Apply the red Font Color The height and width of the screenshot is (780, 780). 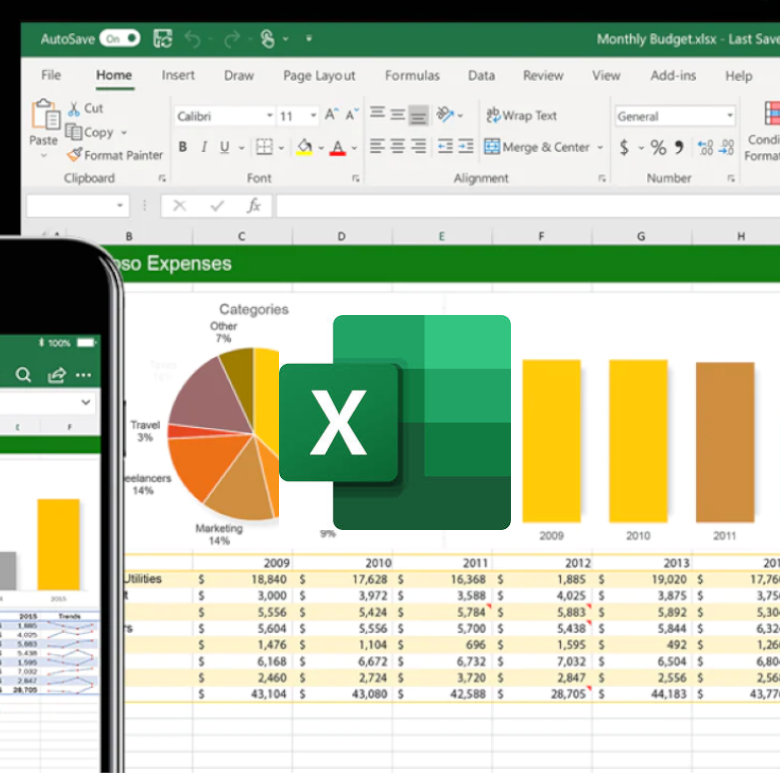click(338, 147)
